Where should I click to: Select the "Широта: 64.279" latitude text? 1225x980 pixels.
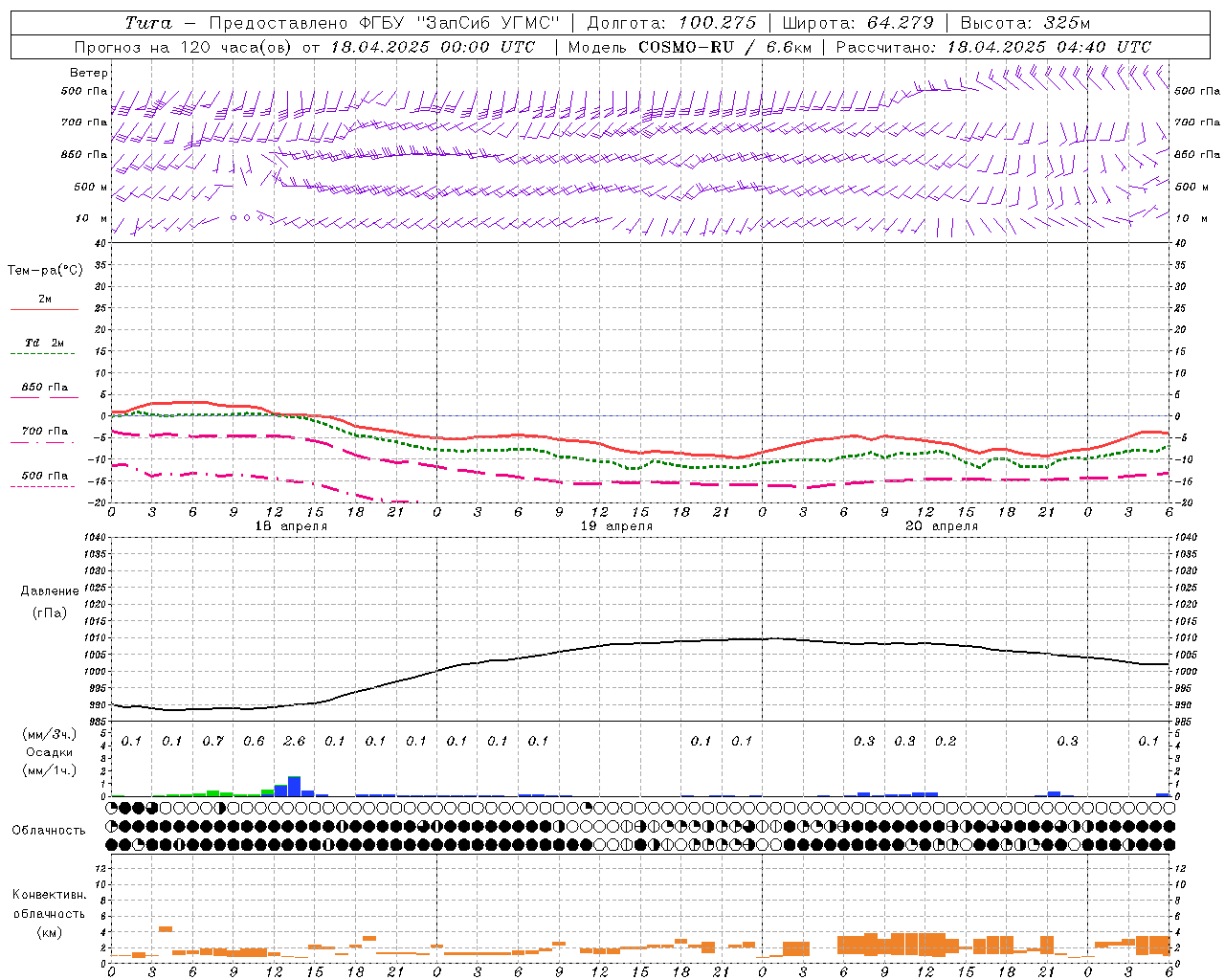[x=857, y=23]
